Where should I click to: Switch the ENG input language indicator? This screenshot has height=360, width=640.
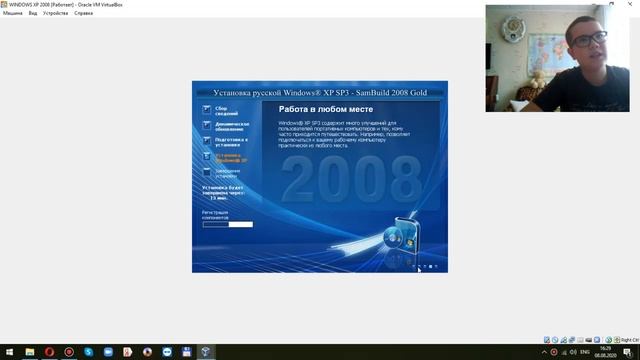pyautogui.click(x=585, y=352)
